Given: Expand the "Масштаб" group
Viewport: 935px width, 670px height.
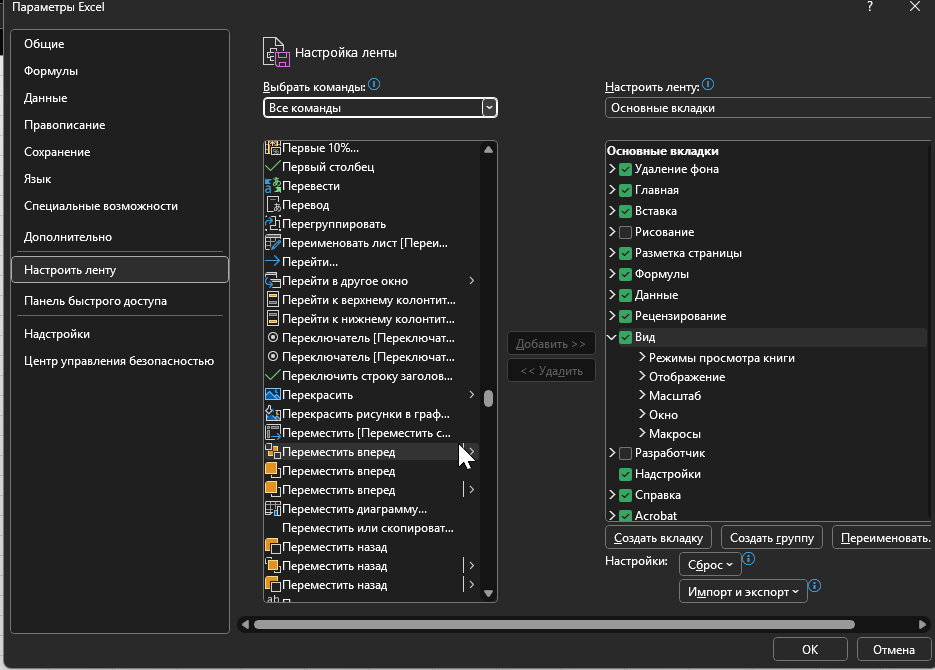Looking at the screenshot, I should [x=642, y=395].
